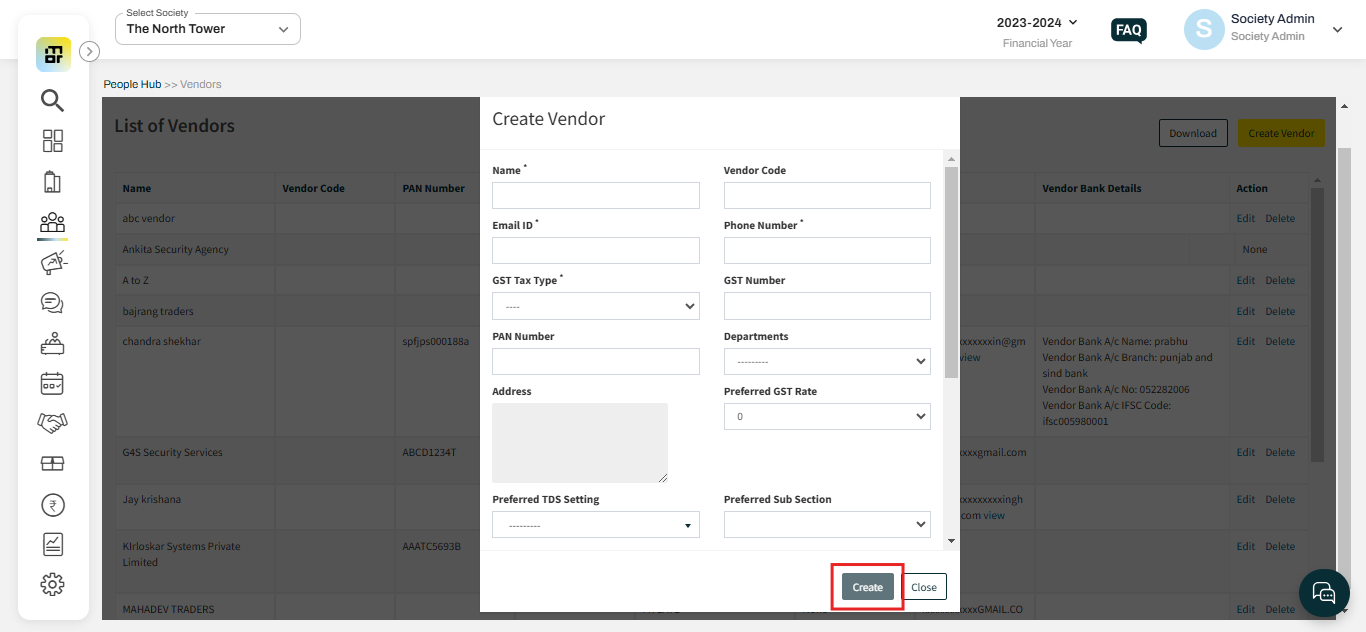The width and height of the screenshot is (1366, 632).
Task: Open the GST Tax Type dropdown
Action: pyautogui.click(x=595, y=305)
